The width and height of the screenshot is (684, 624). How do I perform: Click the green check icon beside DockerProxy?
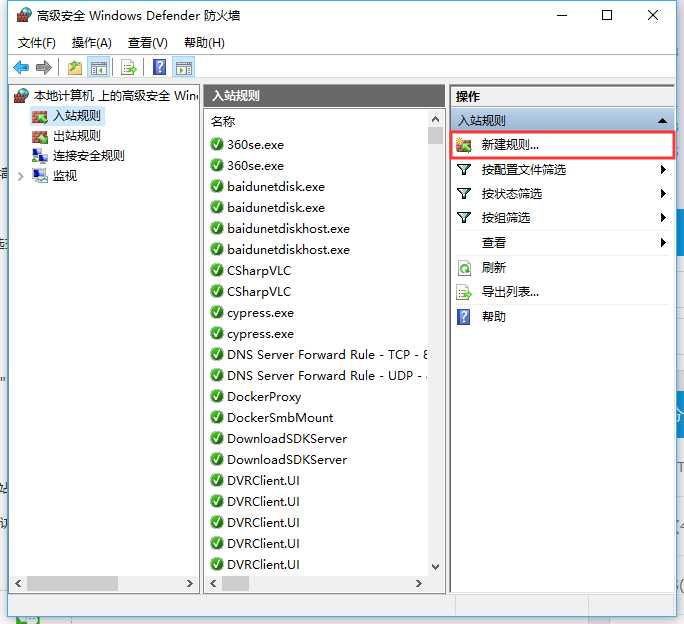coord(217,396)
